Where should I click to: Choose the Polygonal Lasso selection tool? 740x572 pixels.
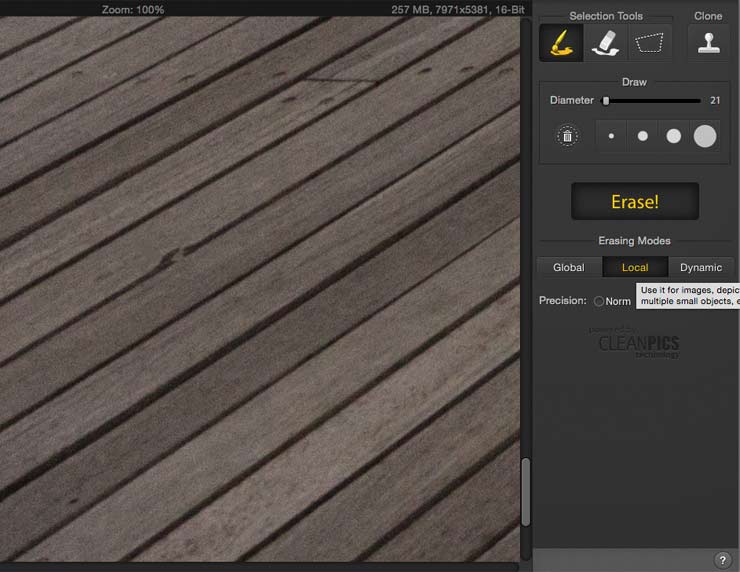(x=649, y=43)
